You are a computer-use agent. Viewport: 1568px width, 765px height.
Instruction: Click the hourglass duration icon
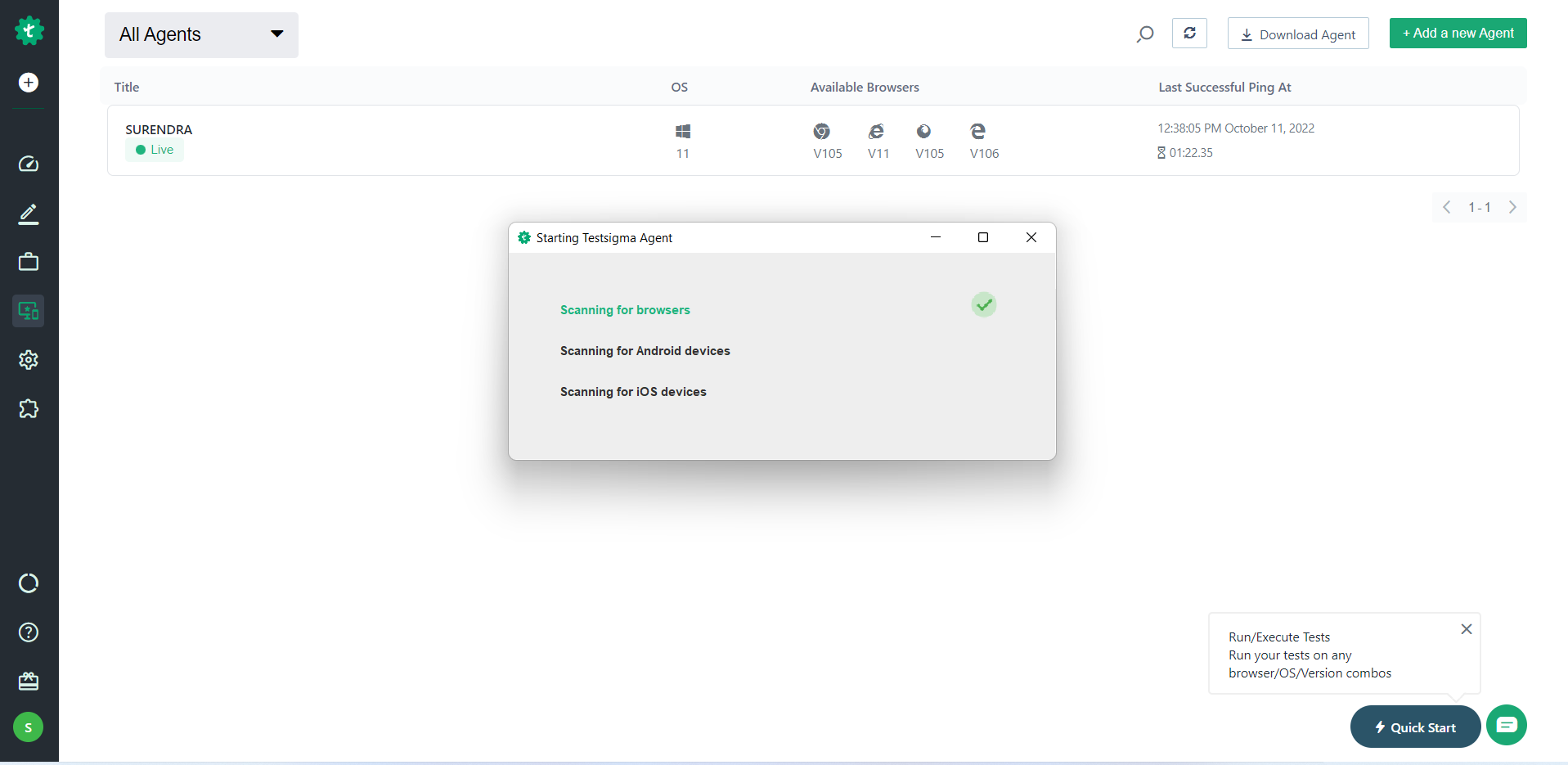1161,153
